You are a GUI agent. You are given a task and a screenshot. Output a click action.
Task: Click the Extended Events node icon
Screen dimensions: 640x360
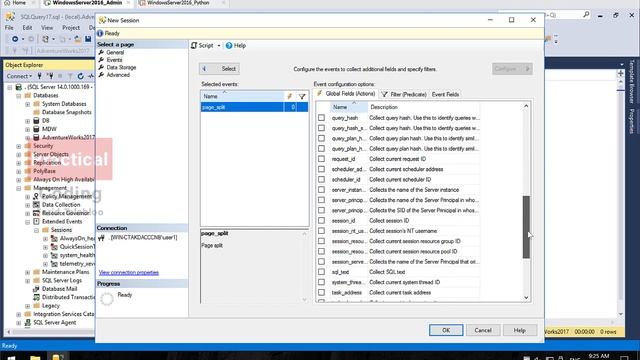(36, 221)
